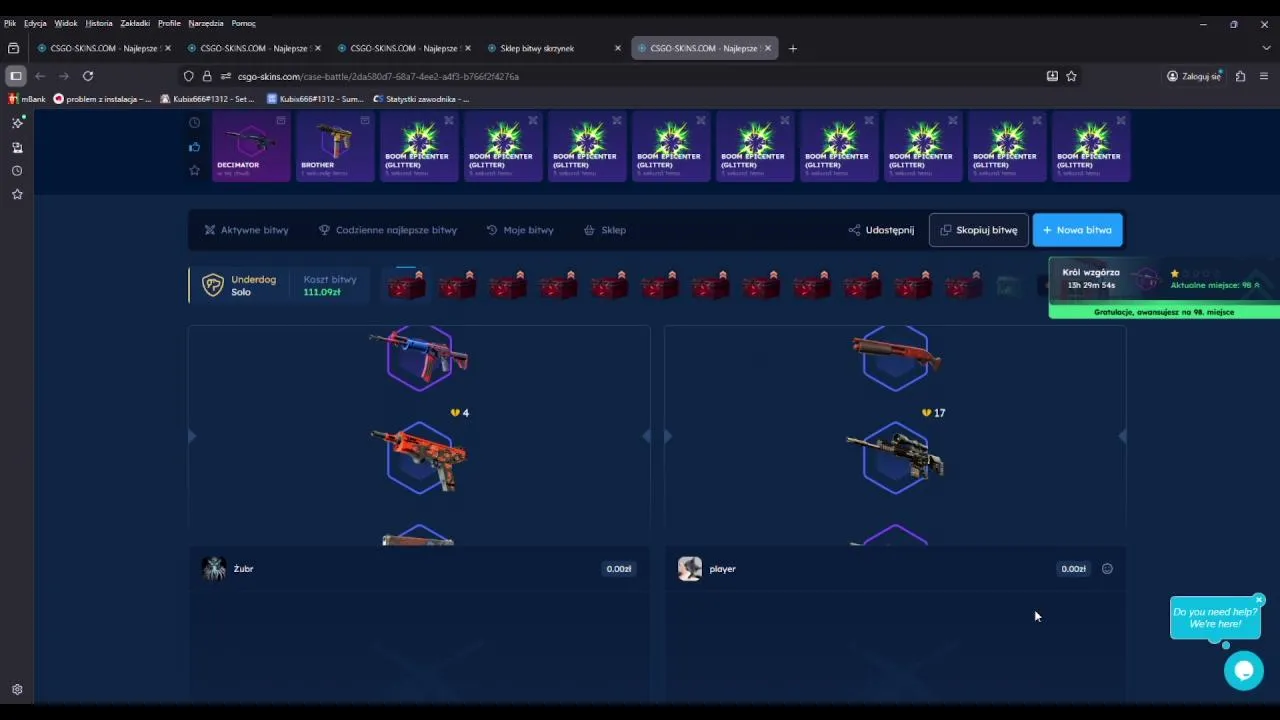Click the left arrow of player's drop panel
Viewport: 1280px width, 720px height.
668,435
